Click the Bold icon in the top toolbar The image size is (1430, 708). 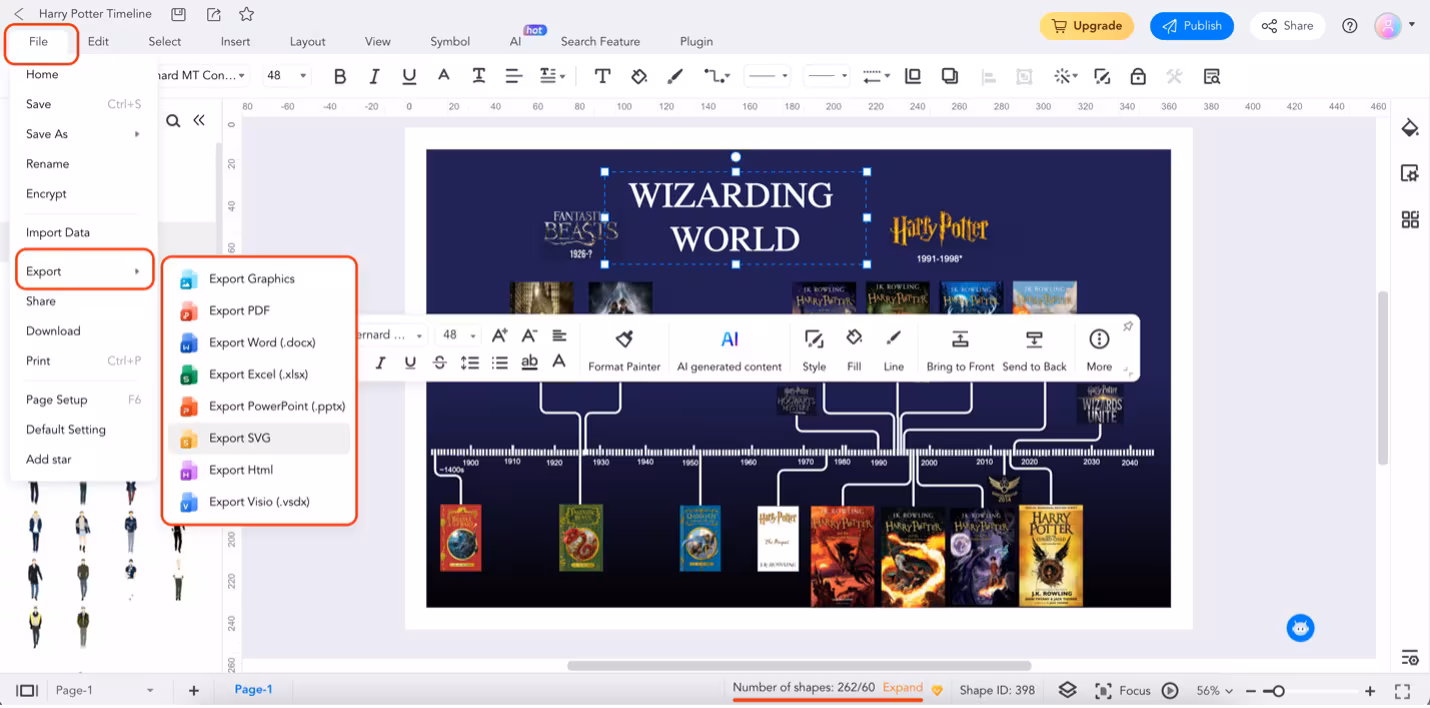tap(340, 76)
